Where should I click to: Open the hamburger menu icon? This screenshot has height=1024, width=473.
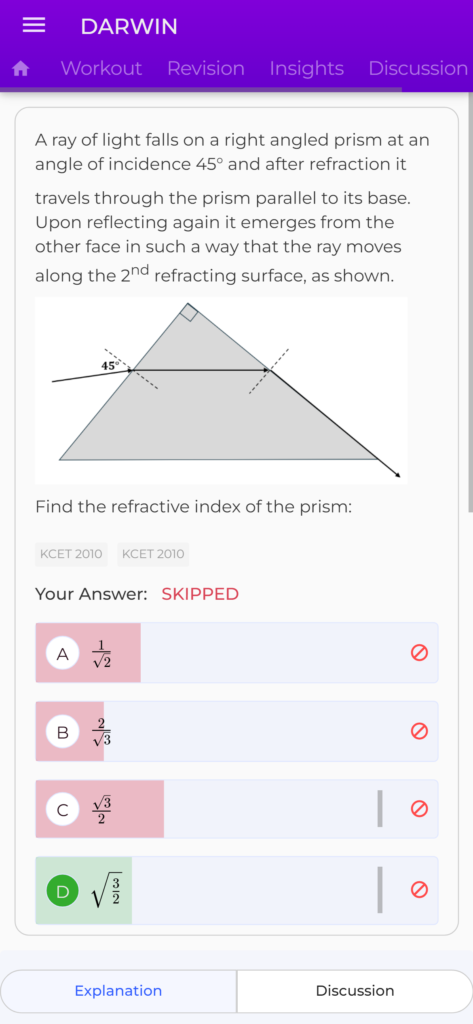pyautogui.click(x=34, y=25)
